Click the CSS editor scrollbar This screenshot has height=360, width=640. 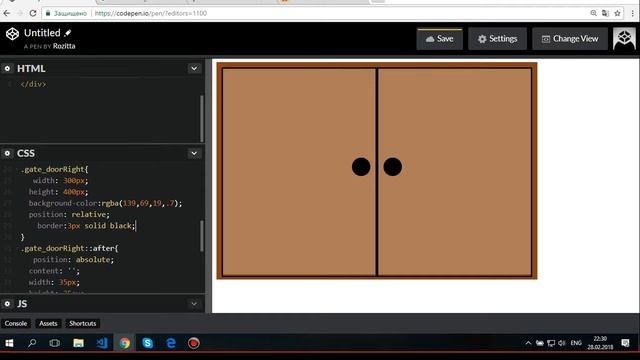pyautogui.click(x=202, y=236)
